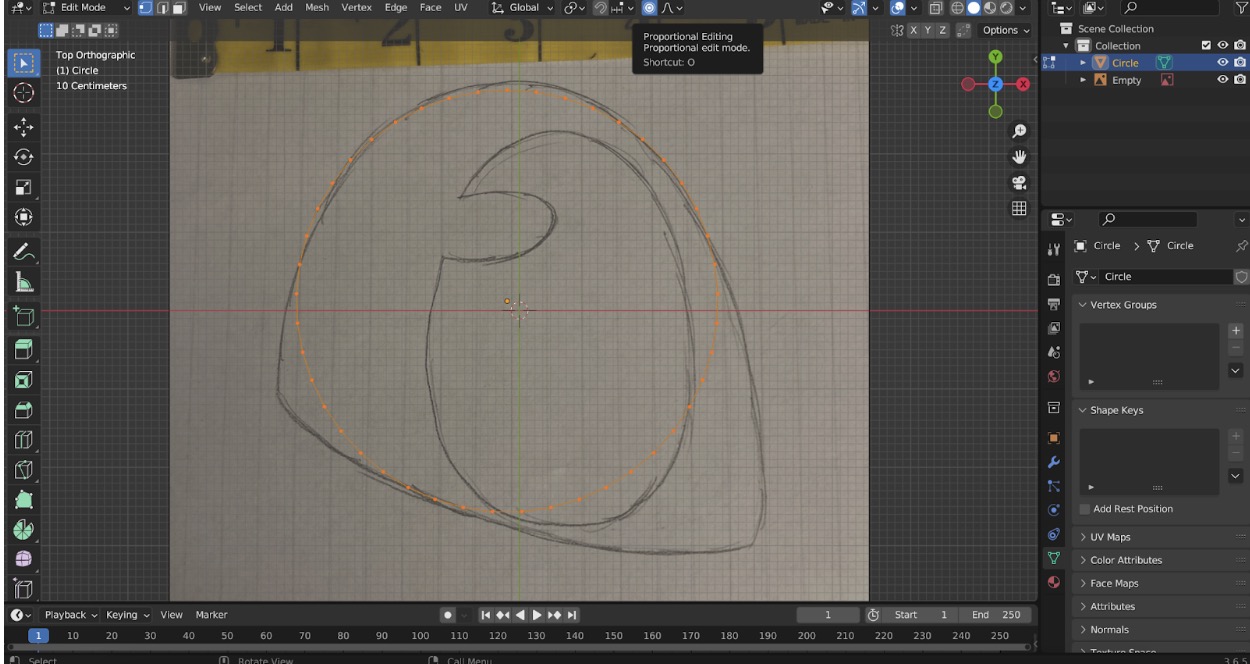The image size is (1250, 664).
Task: Open the Modifier wrench properties tab
Action: pos(1053,462)
